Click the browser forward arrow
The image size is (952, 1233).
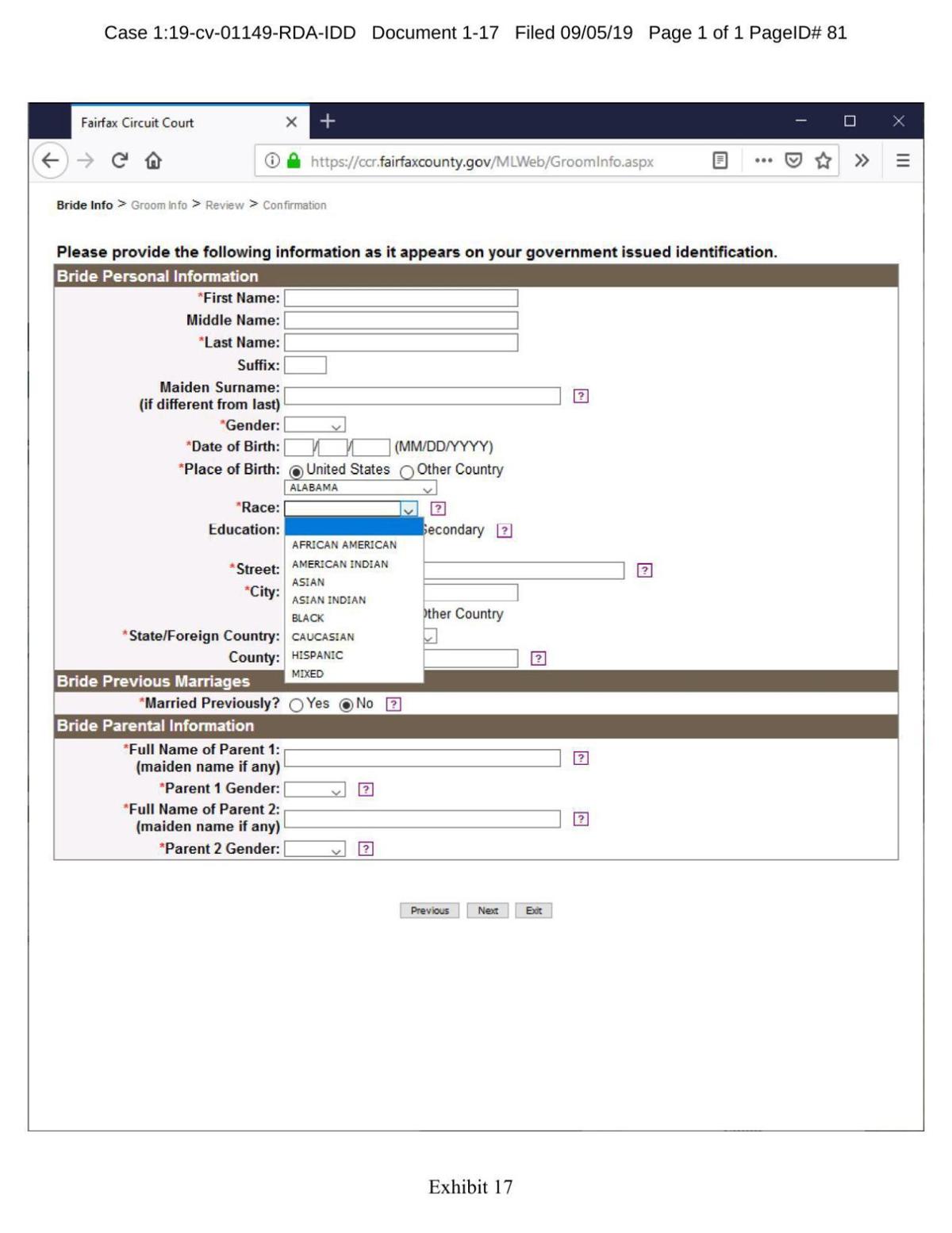(x=86, y=160)
